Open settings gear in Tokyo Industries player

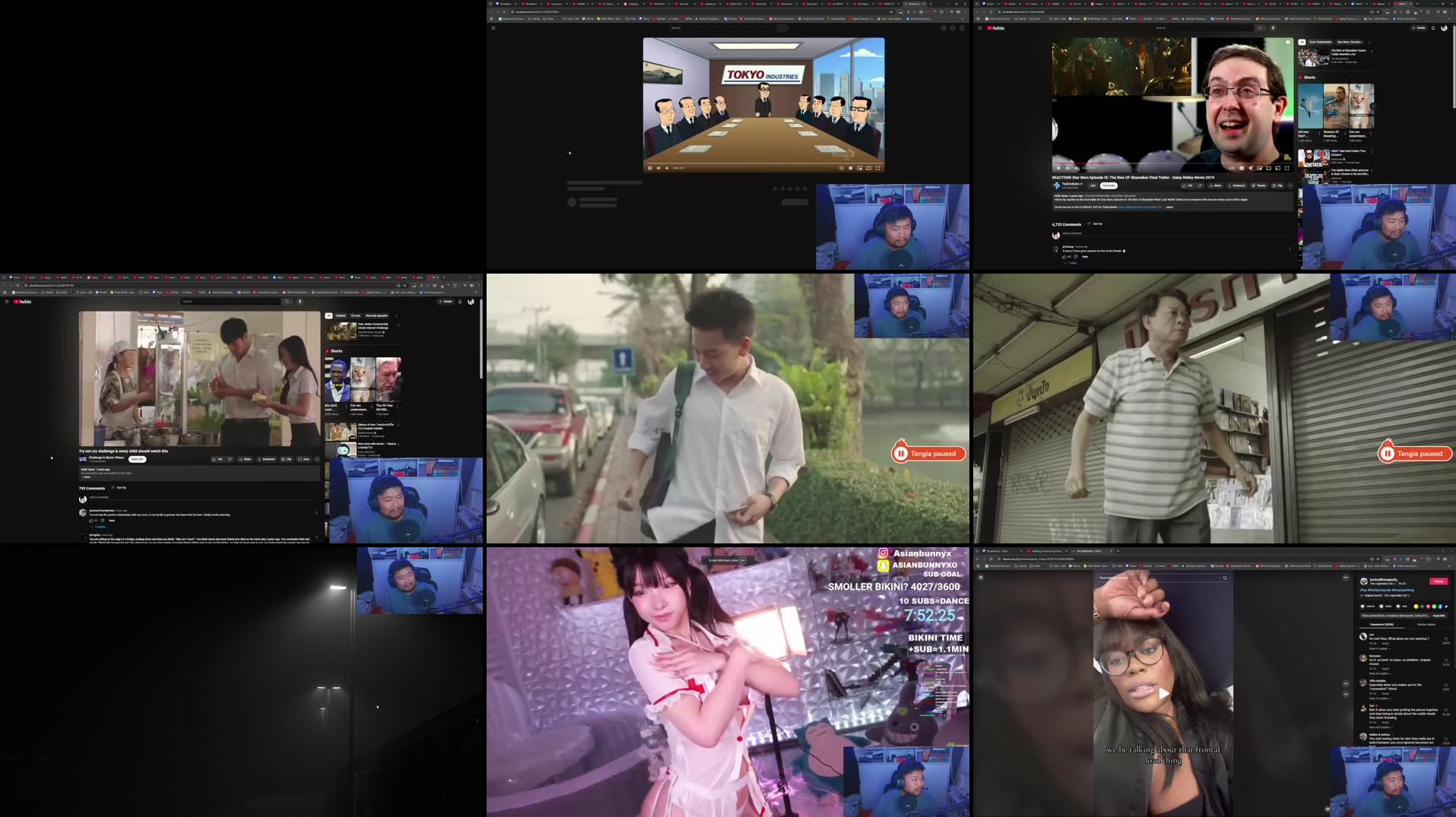tap(850, 168)
